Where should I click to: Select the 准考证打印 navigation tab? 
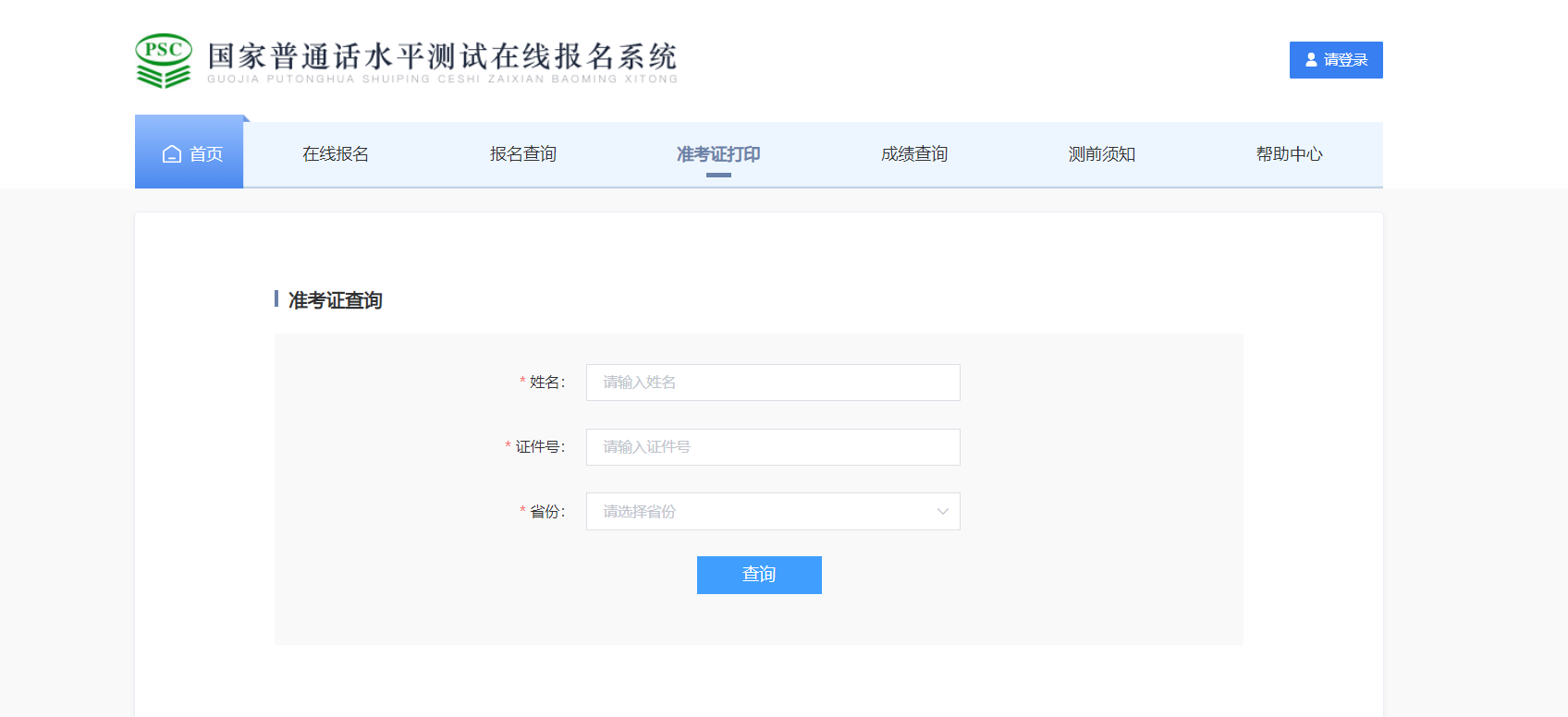tap(718, 154)
